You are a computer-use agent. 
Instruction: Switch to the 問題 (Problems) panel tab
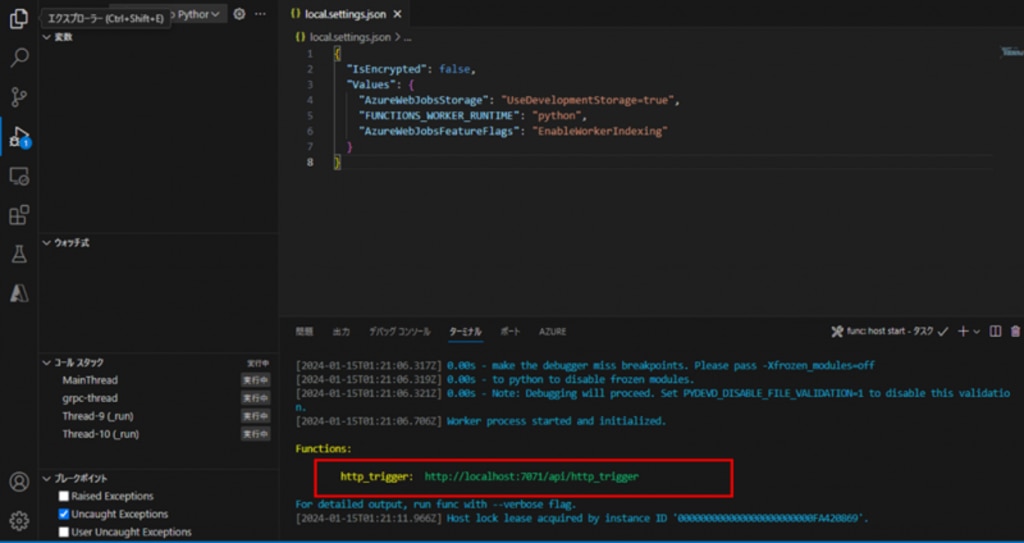304,332
